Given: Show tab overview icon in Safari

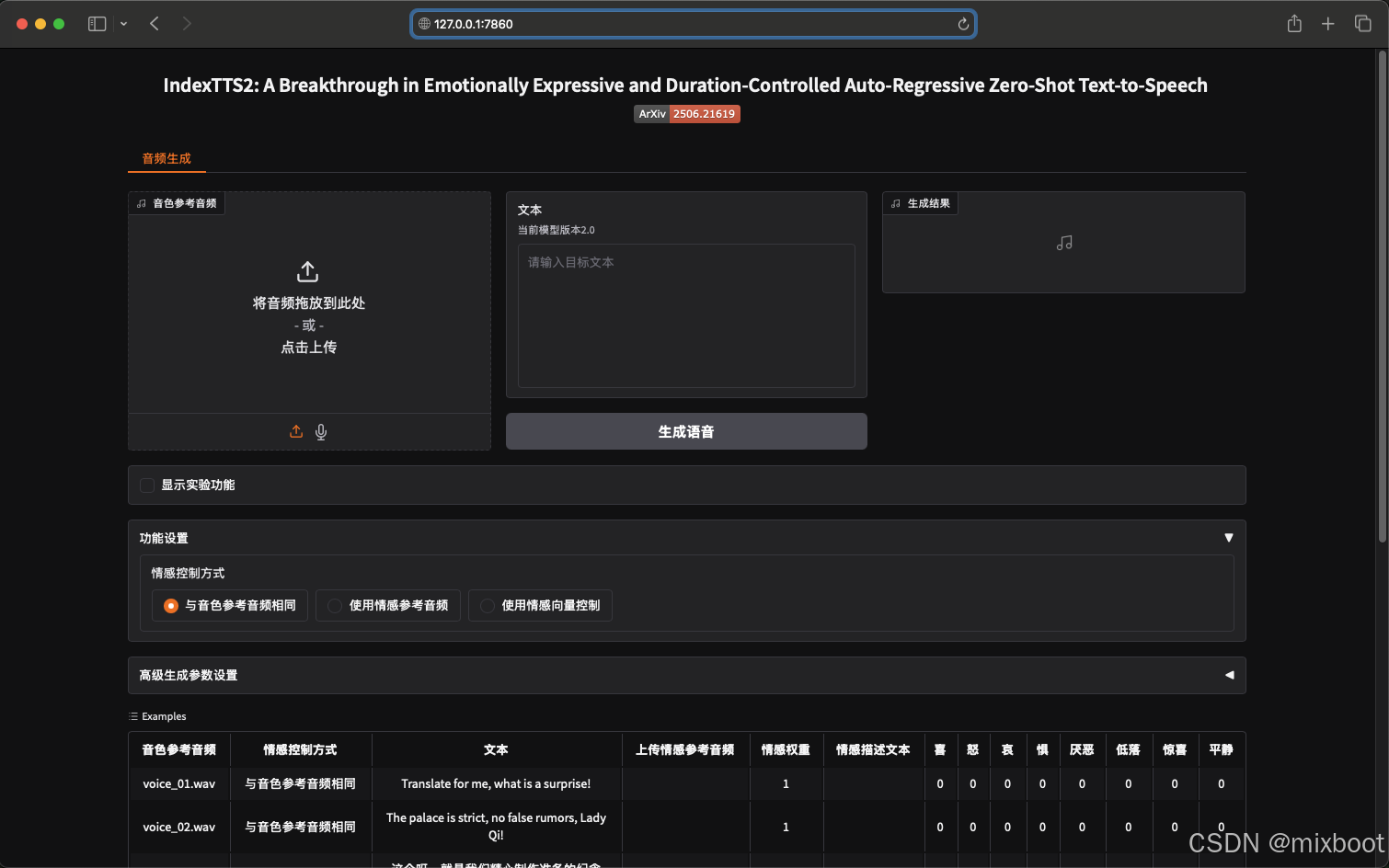Looking at the screenshot, I should (x=1362, y=24).
